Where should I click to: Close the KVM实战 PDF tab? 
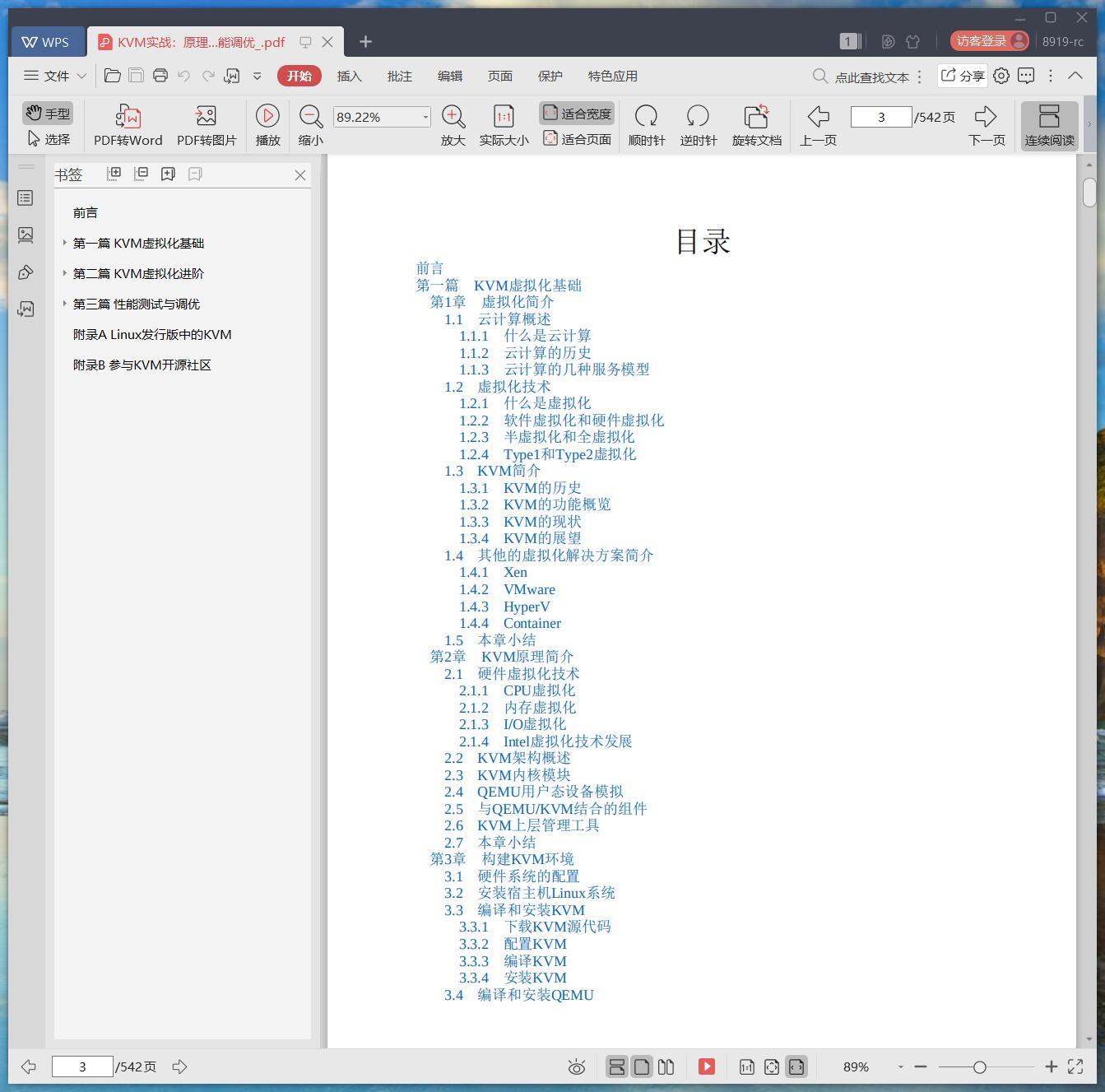pyautogui.click(x=327, y=42)
